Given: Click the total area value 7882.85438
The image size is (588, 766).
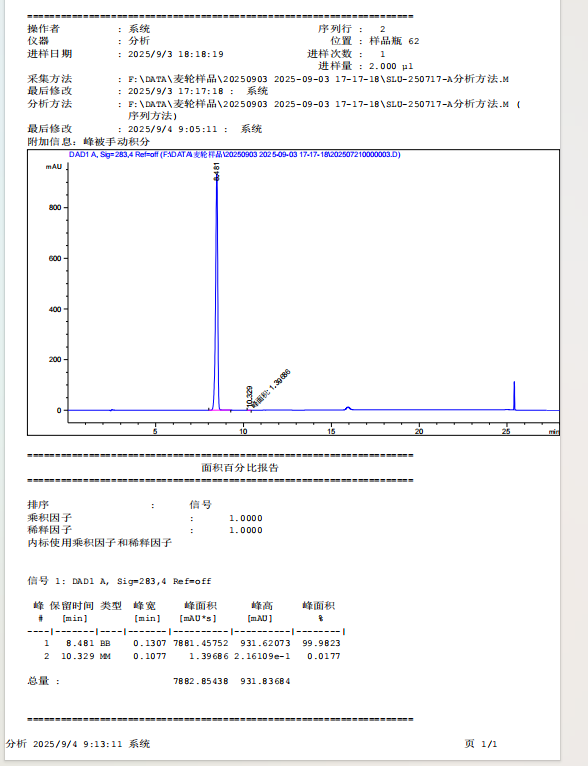Looking at the screenshot, I should click(x=201, y=681).
